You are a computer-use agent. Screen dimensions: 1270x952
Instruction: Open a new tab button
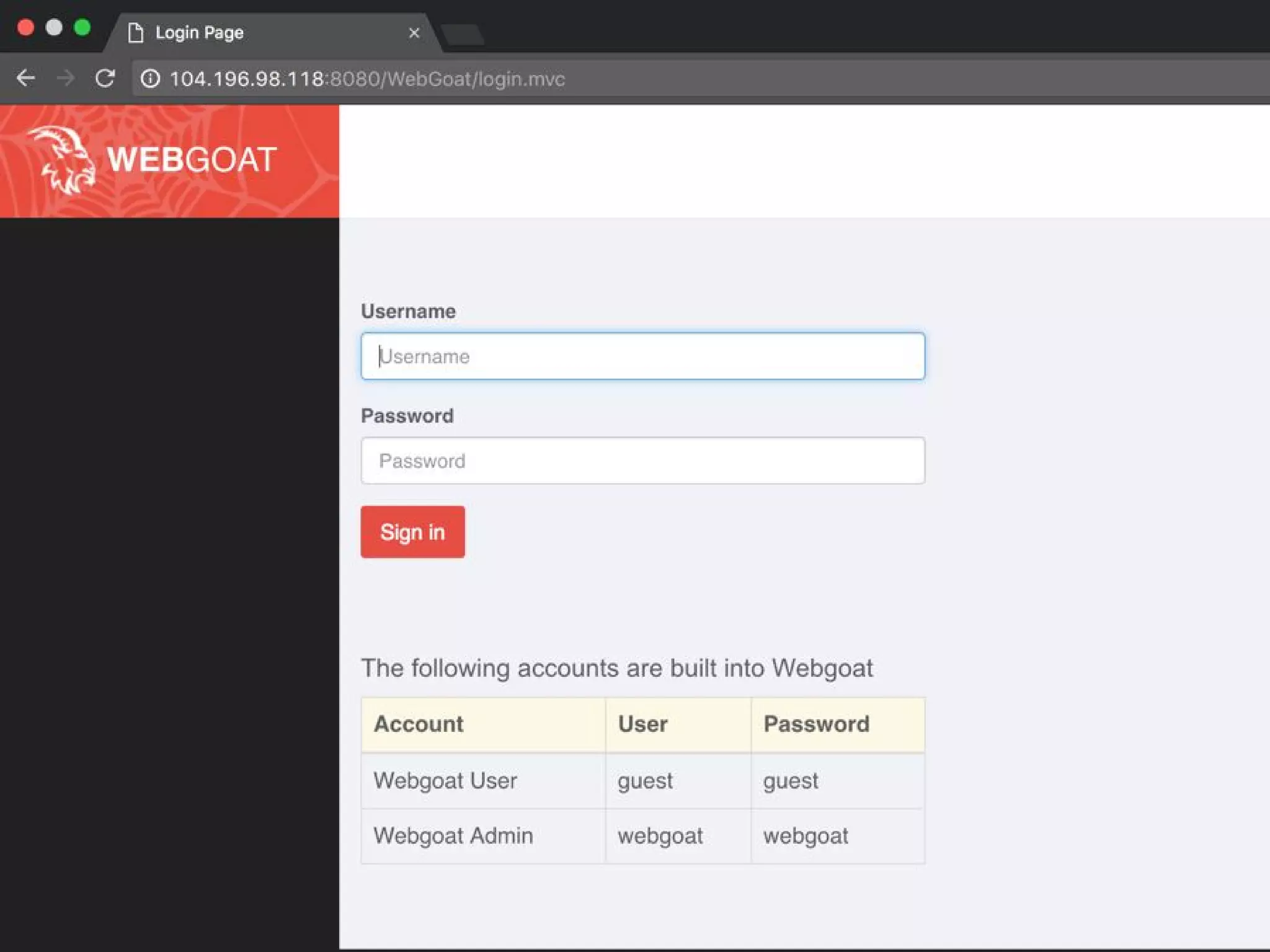pos(463,35)
